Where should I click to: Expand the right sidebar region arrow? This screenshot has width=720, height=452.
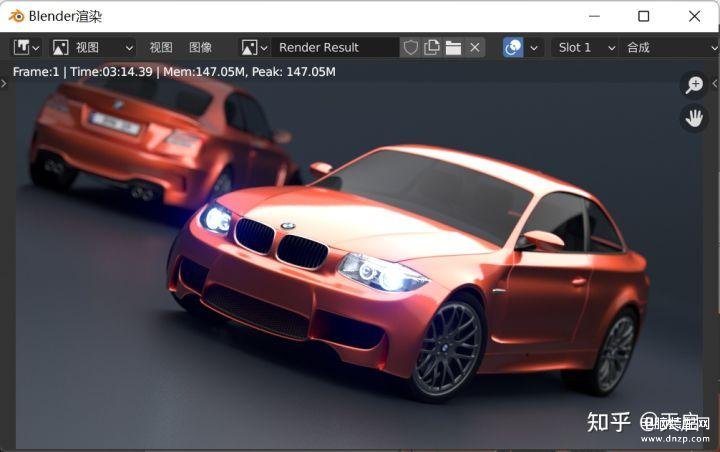(714, 84)
